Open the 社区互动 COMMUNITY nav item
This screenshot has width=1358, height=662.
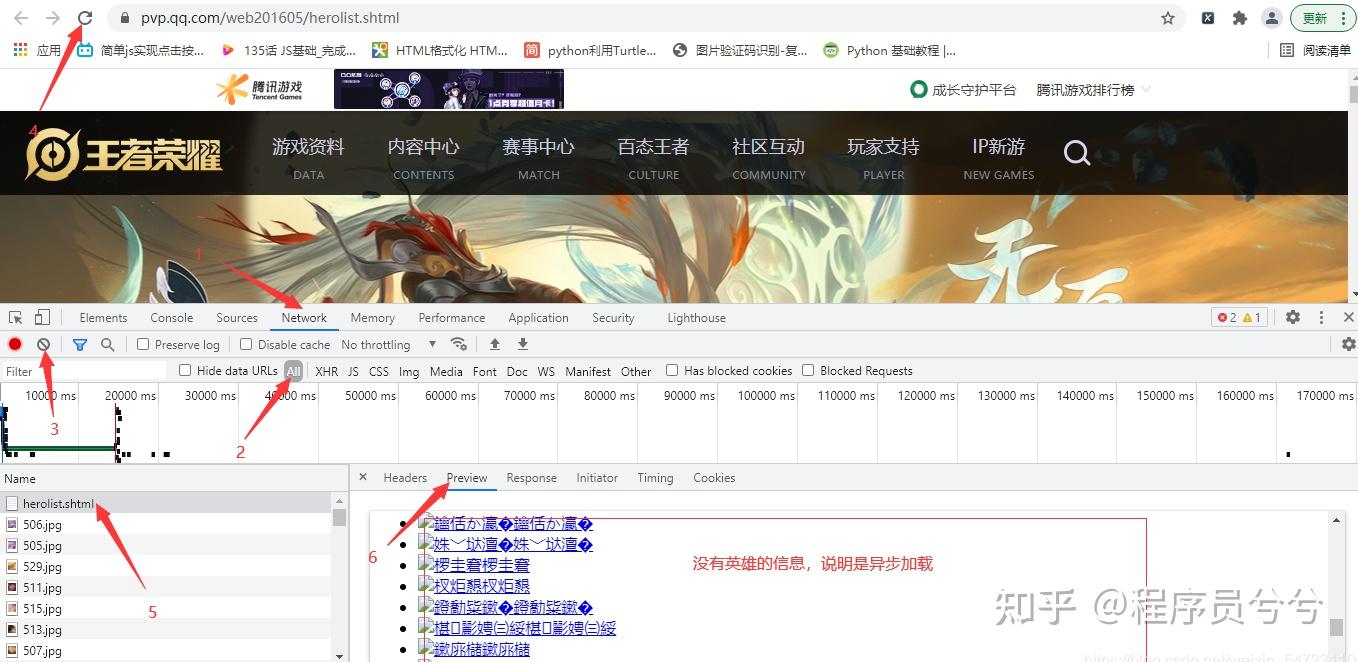click(768, 158)
